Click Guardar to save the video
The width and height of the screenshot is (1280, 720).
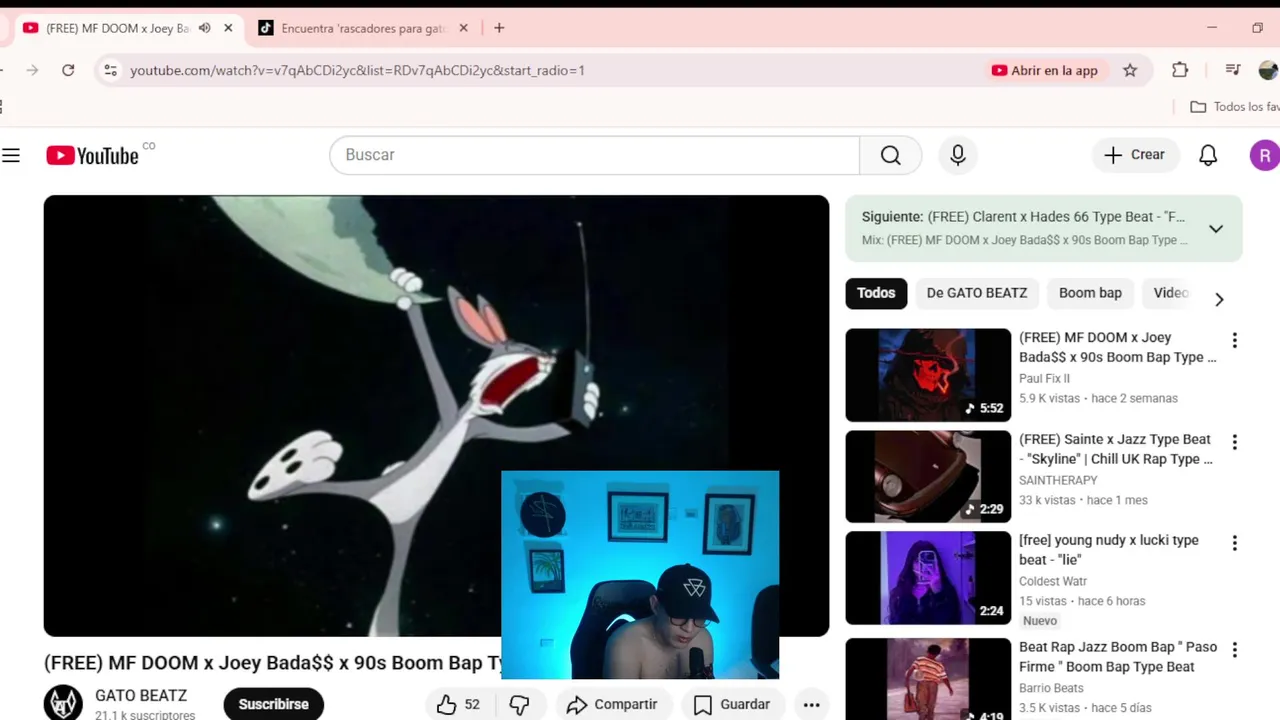tap(732, 704)
